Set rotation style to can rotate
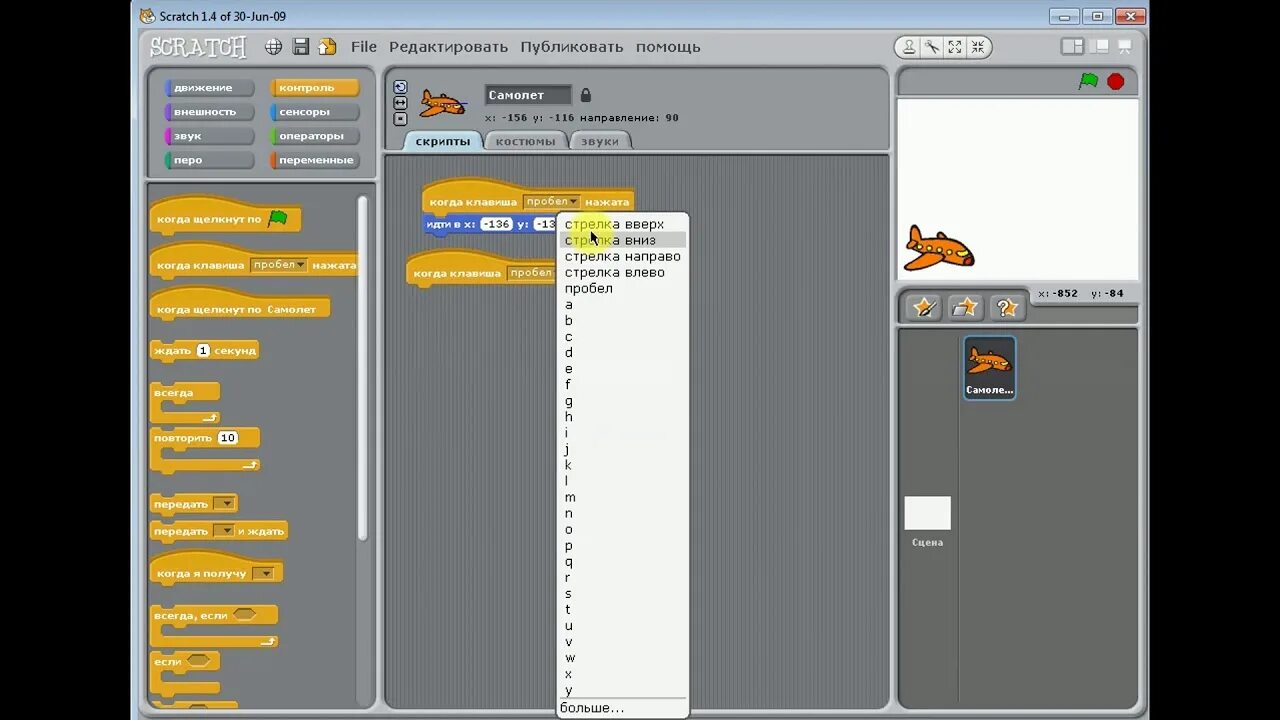 coord(400,87)
